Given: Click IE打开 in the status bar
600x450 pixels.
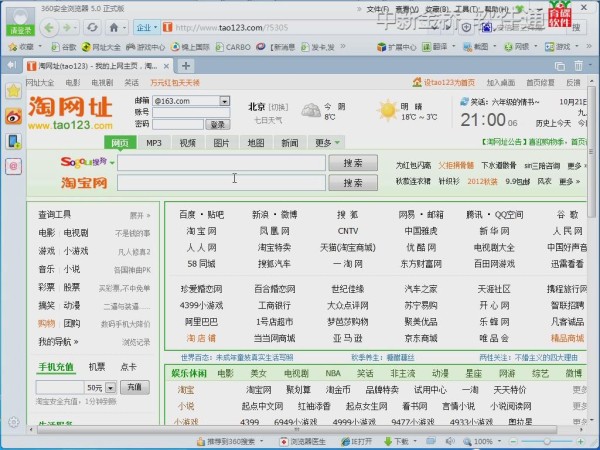Looking at the screenshot, I should coord(356,442).
